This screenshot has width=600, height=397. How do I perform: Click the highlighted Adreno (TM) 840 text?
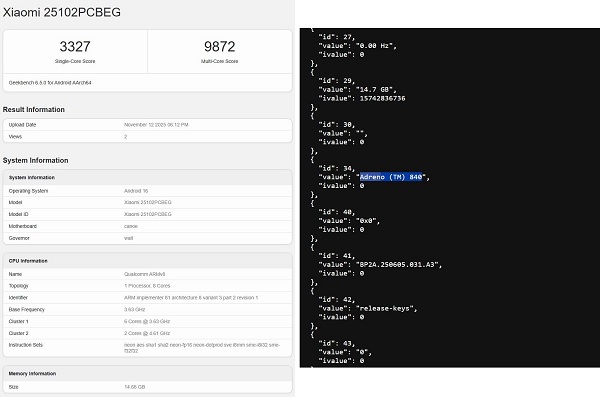[x=391, y=177]
